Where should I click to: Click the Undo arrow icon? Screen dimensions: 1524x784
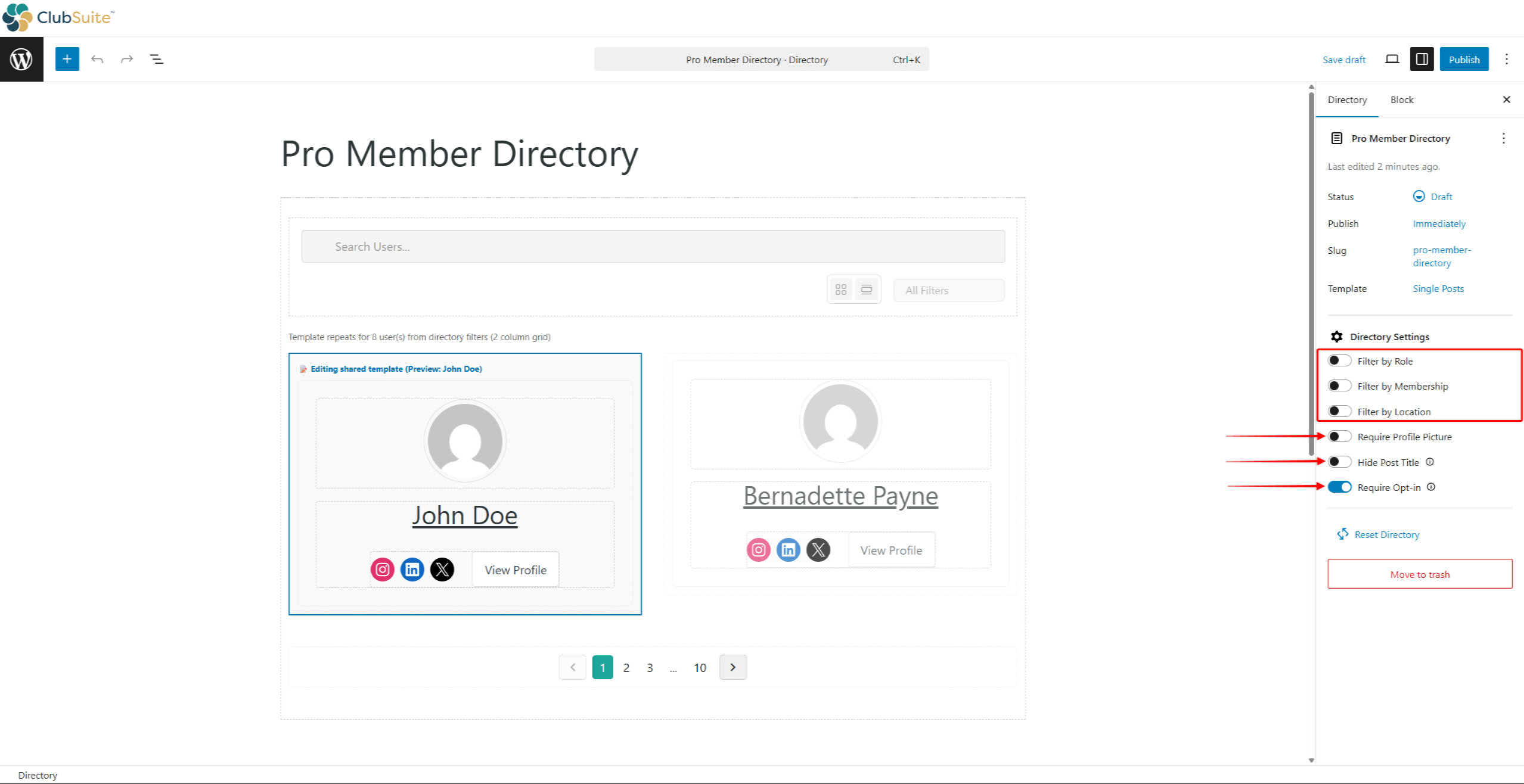click(x=97, y=59)
